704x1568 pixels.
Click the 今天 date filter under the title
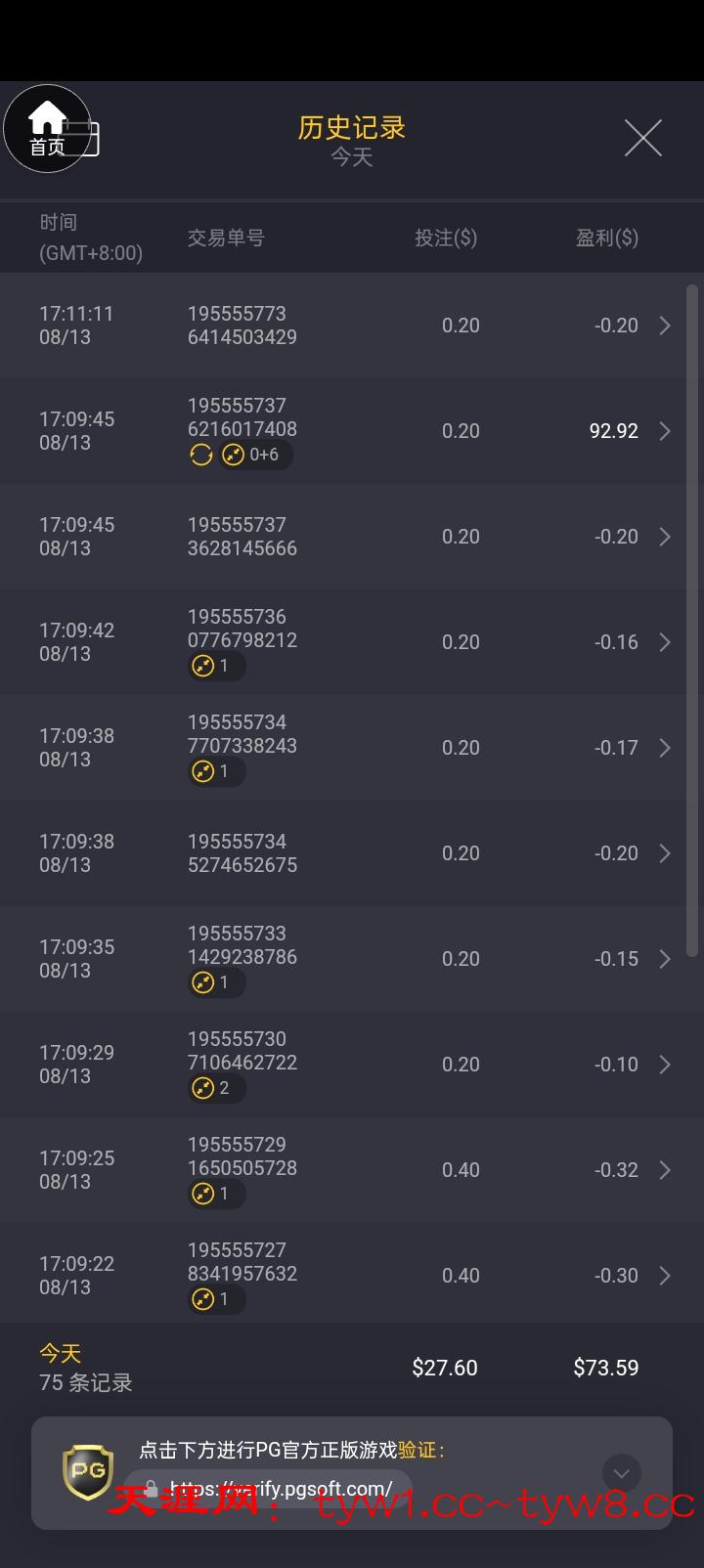tap(352, 157)
